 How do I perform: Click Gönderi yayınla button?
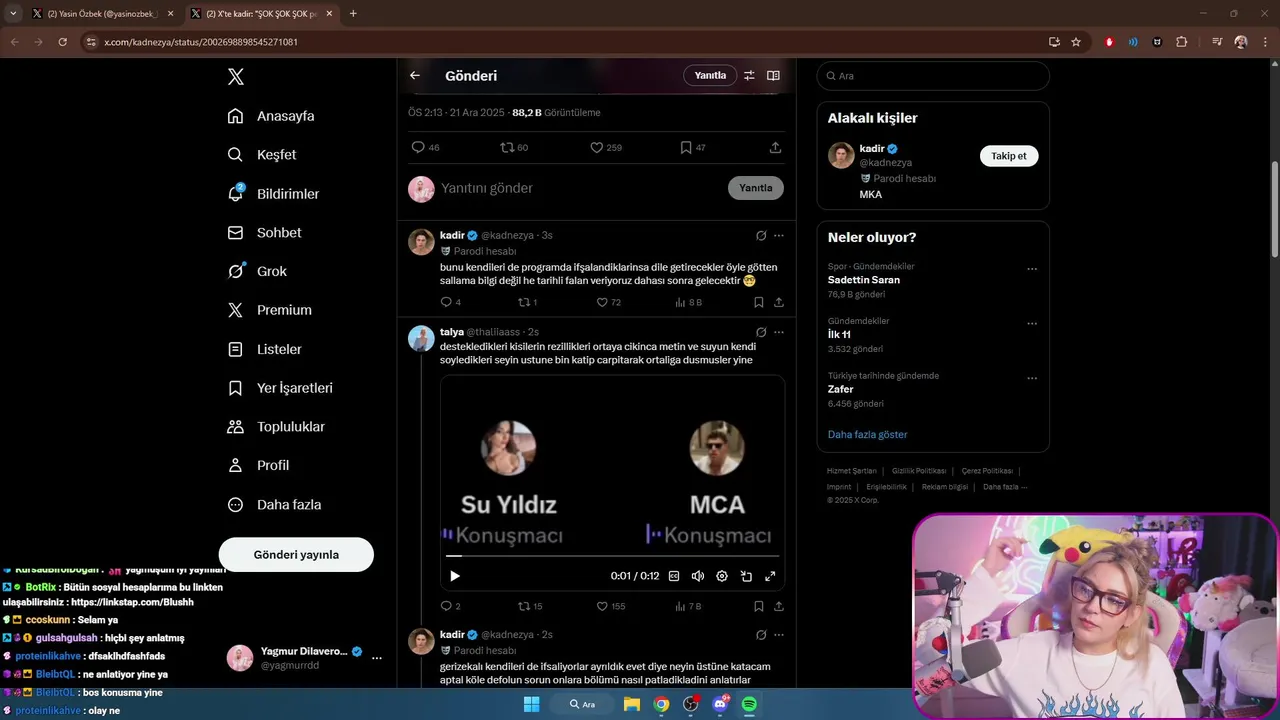coord(296,555)
